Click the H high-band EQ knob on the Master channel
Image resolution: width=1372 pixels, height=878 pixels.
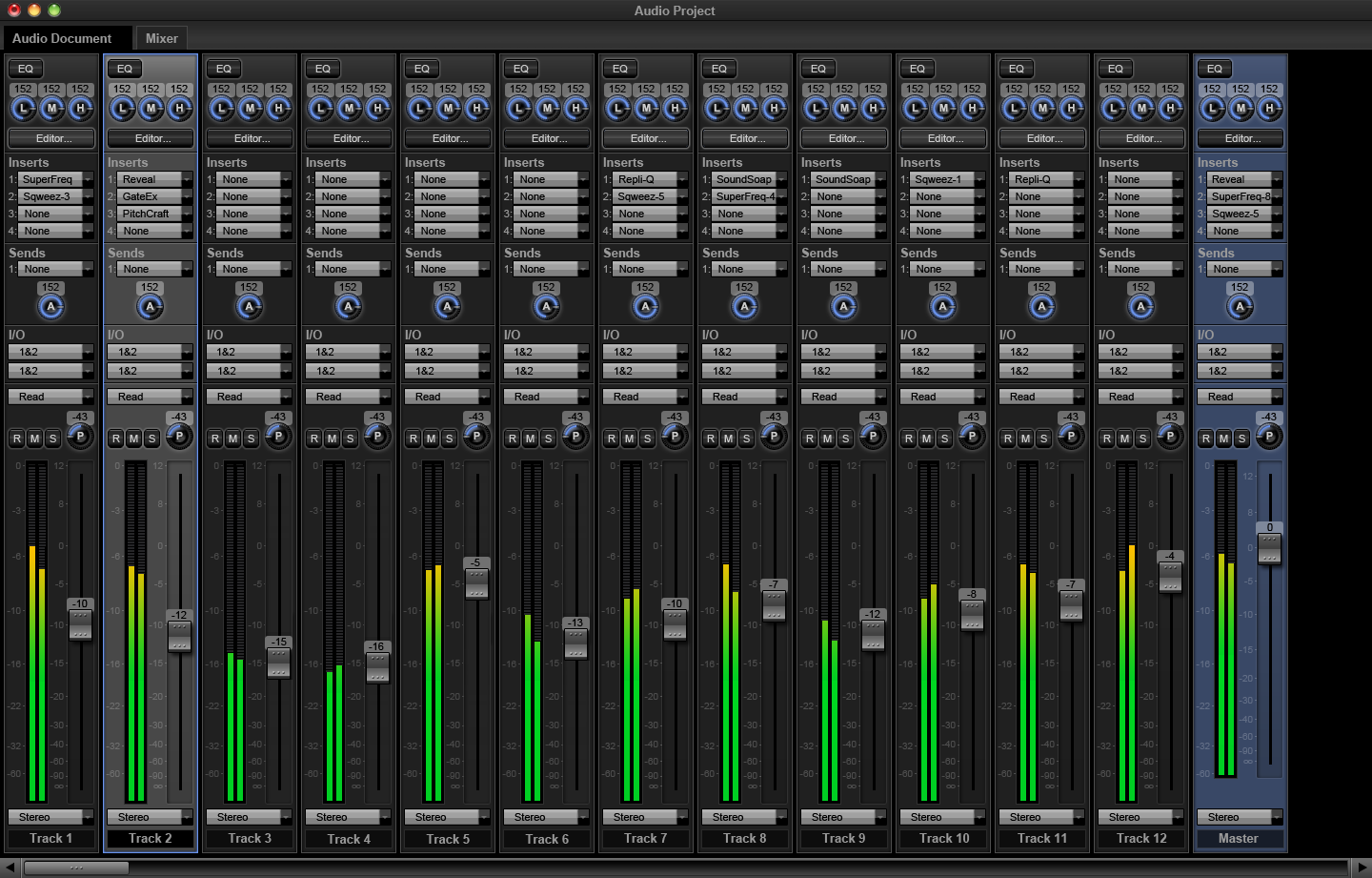click(x=1268, y=109)
